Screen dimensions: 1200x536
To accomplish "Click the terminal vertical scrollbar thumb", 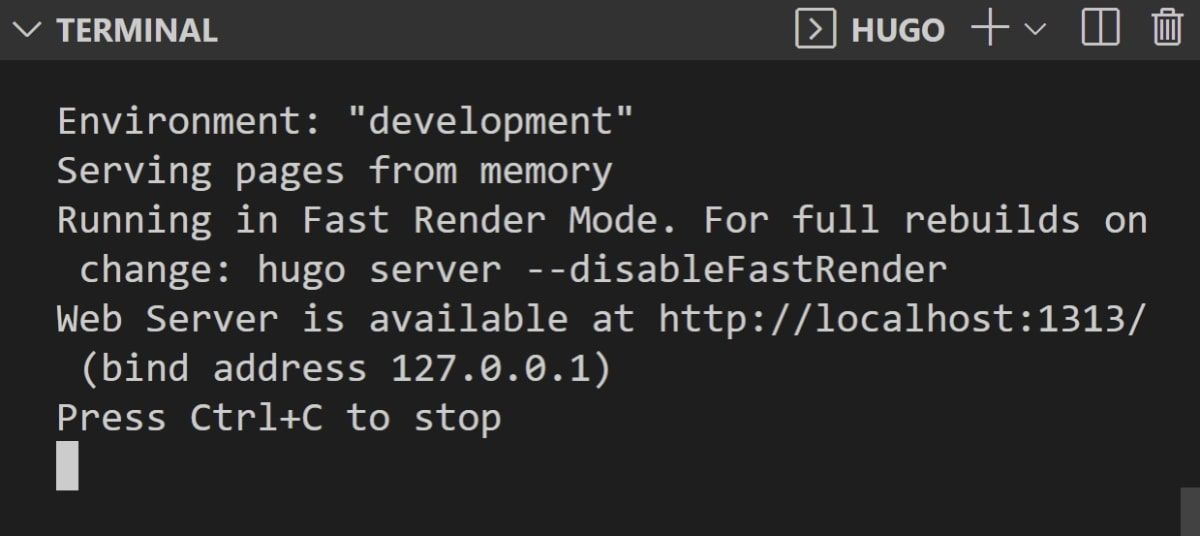I will (1189, 511).
